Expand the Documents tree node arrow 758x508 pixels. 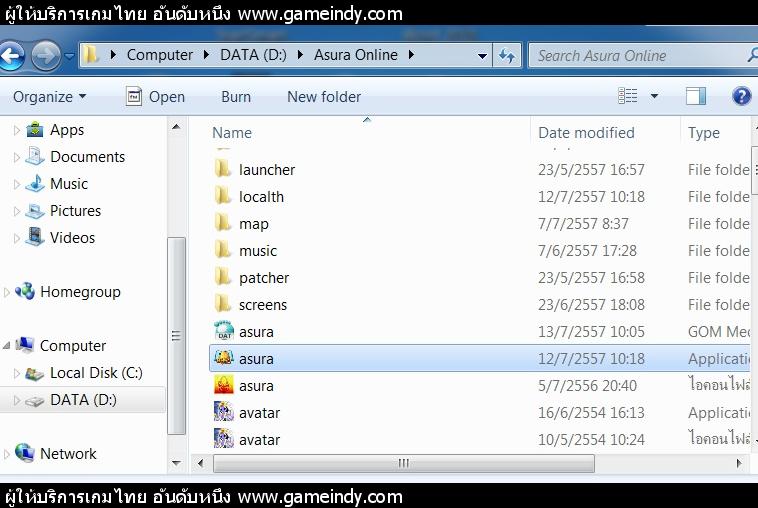[16, 158]
